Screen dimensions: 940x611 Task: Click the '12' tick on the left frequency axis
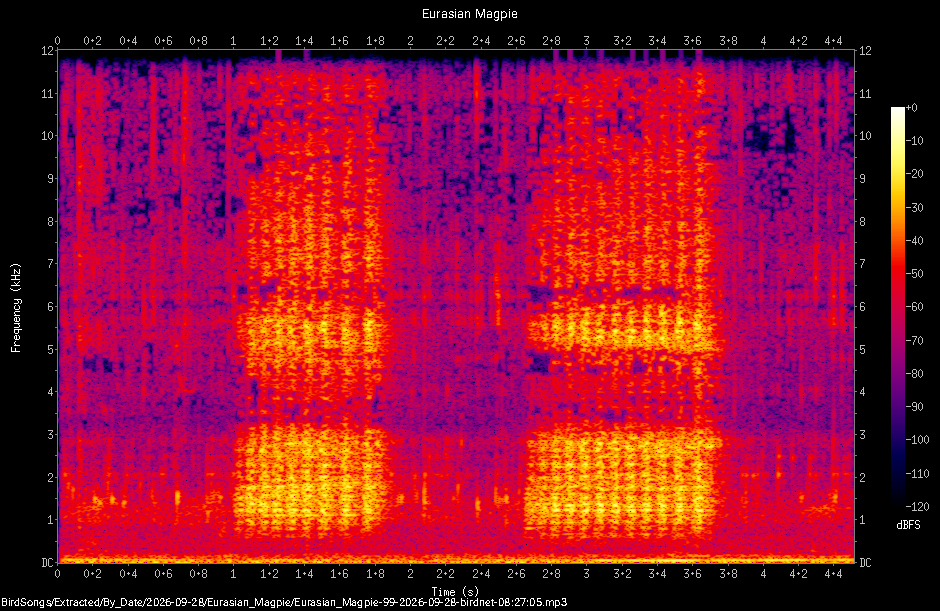[47, 51]
